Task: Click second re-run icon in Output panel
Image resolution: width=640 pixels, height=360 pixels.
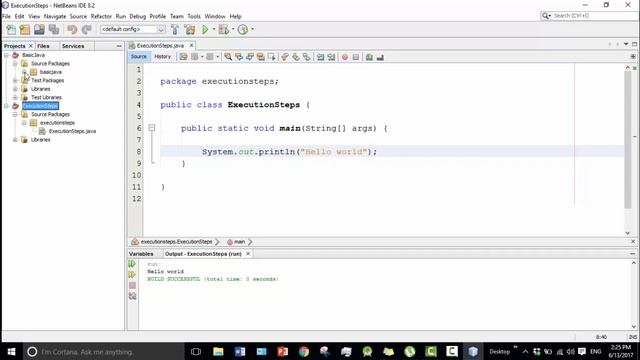Action: [132, 275]
